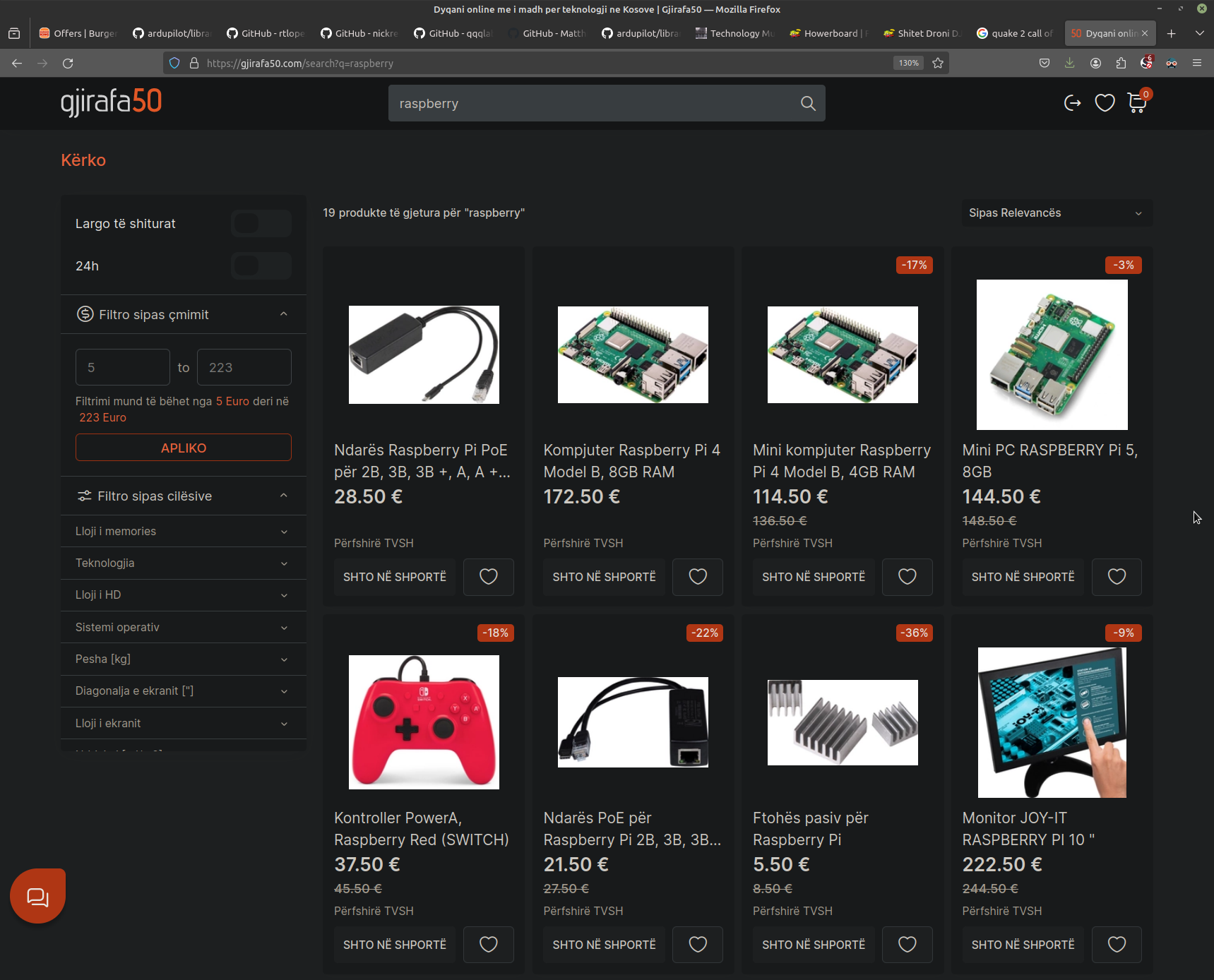The width and height of the screenshot is (1214, 980).
Task: Add Monitor JOY-IT to cart
Action: click(x=1023, y=945)
